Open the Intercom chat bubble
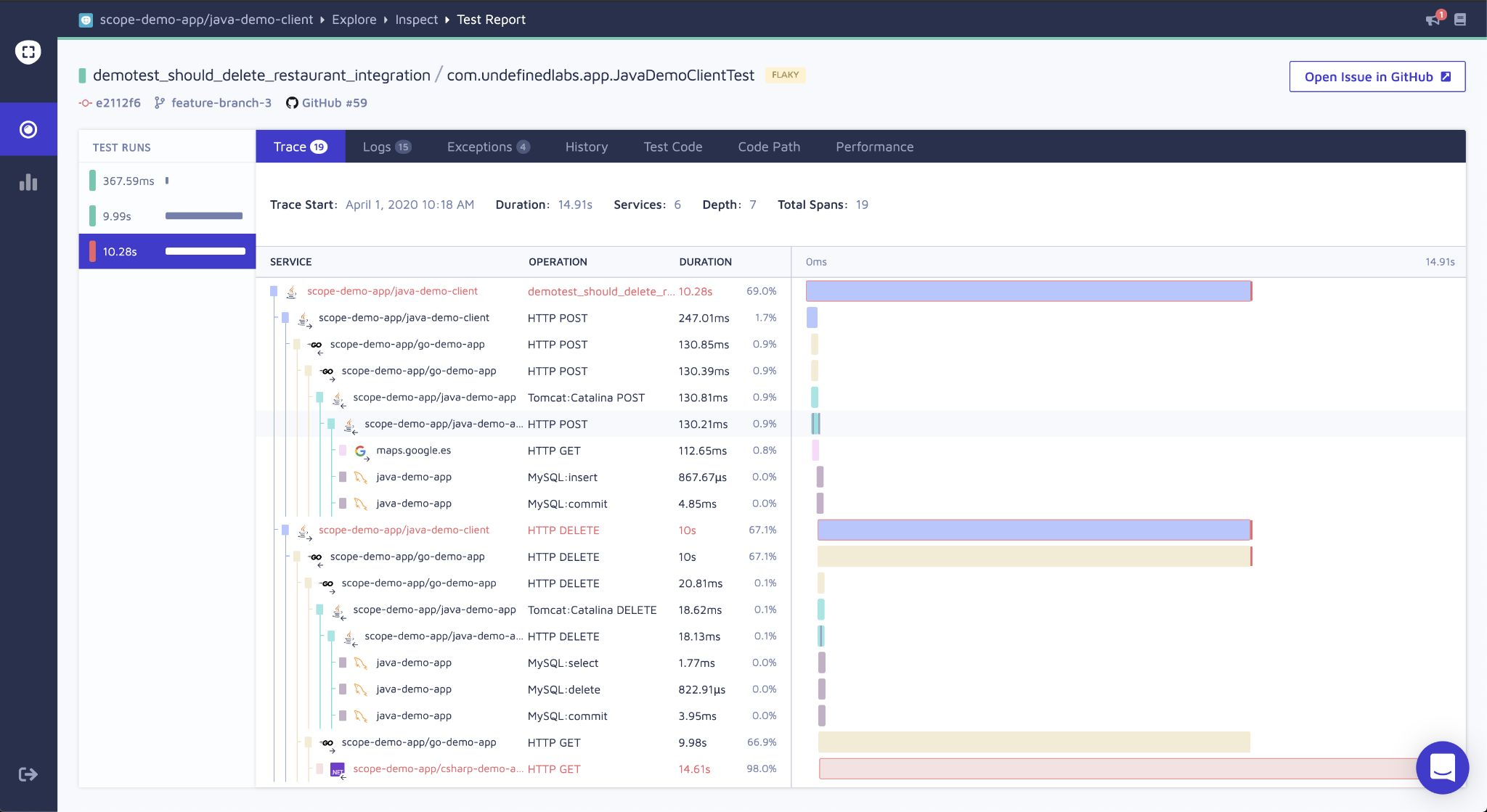The image size is (1487, 812). tap(1443, 768)
